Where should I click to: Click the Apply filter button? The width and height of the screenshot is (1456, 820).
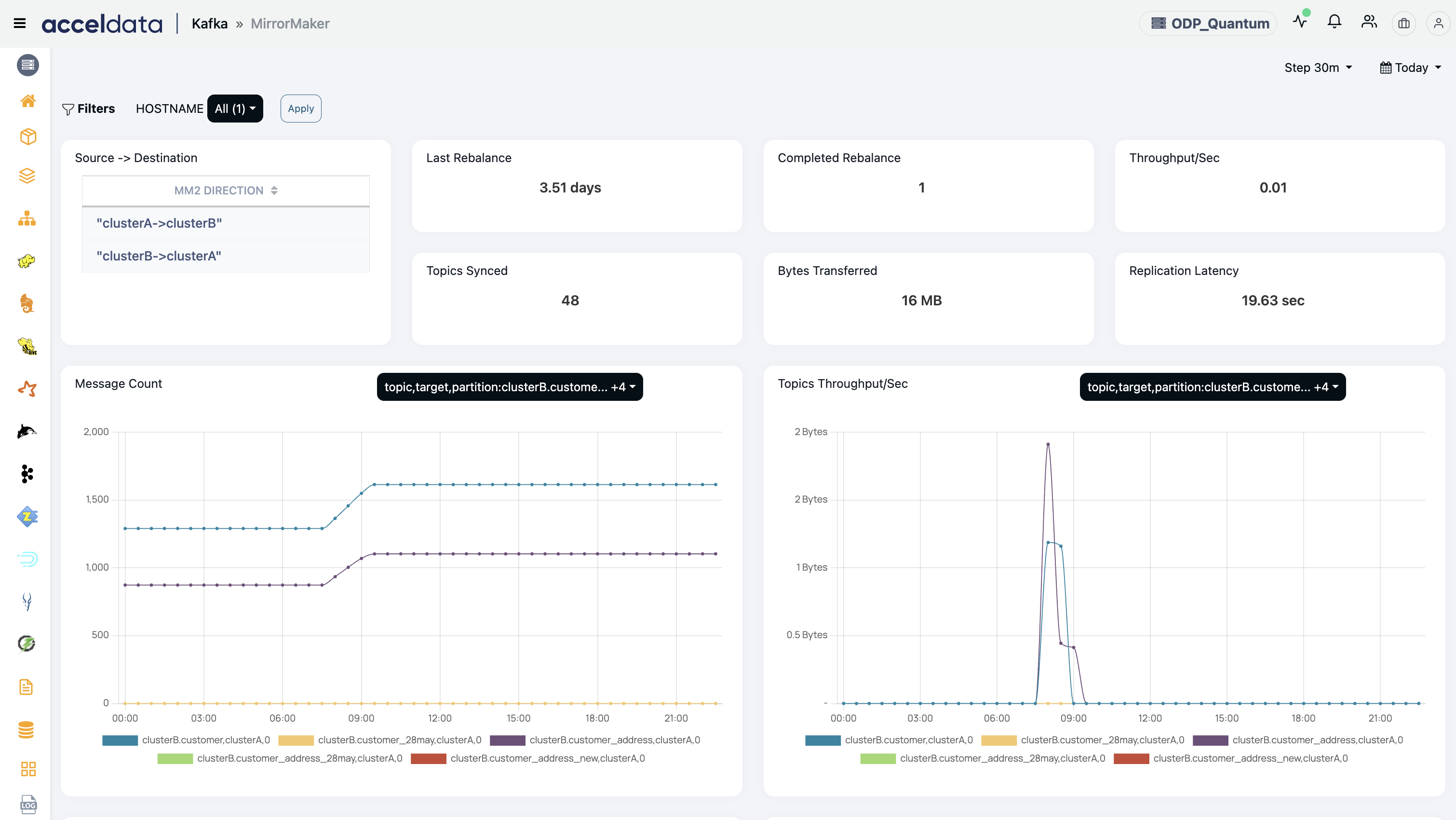click(301, 109)
